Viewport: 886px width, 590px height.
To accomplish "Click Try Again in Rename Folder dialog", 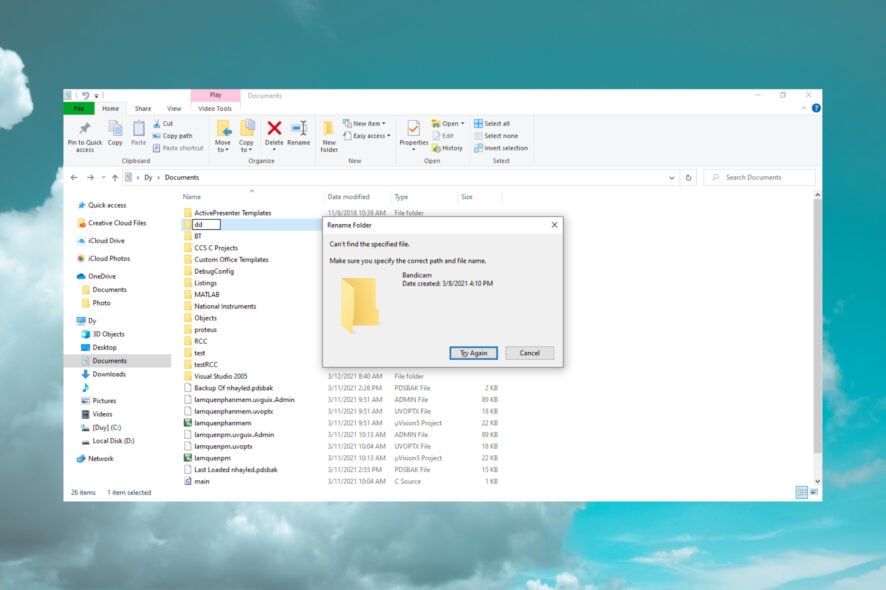I will point(474,353).
